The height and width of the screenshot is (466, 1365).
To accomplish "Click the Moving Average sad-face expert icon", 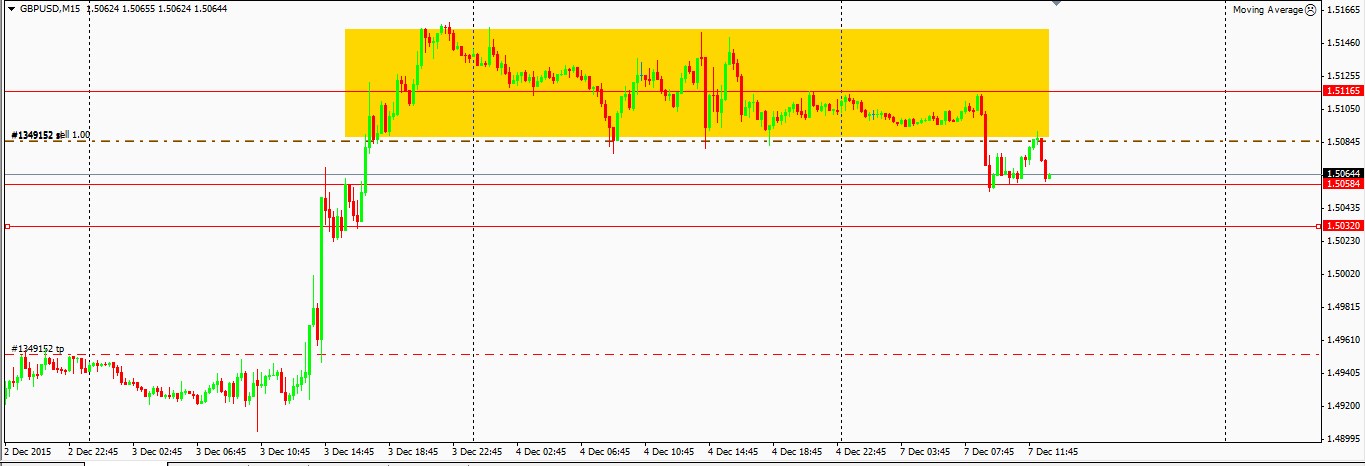I will (1312, 9).
